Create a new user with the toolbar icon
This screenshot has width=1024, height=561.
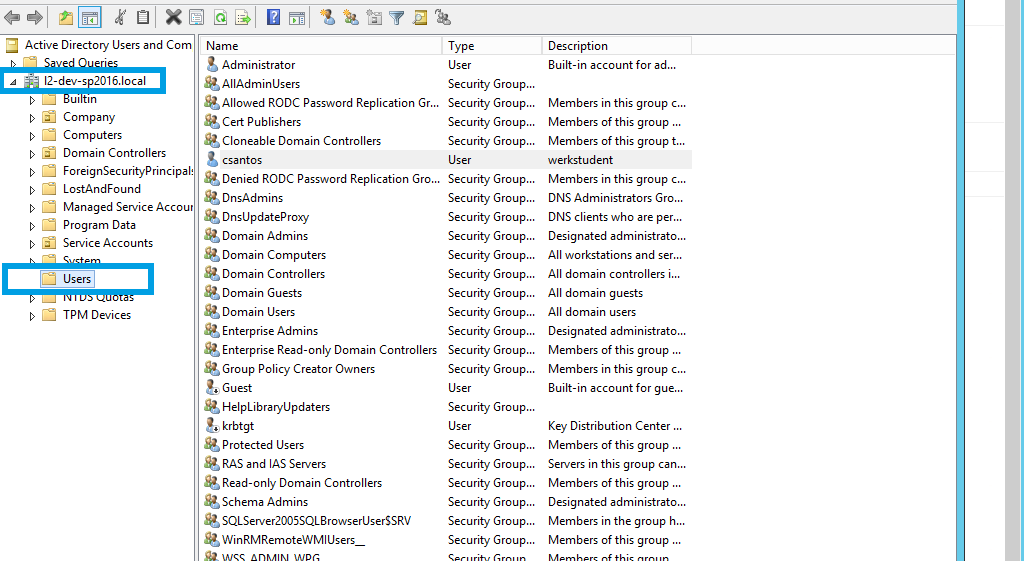click(327, 17)
